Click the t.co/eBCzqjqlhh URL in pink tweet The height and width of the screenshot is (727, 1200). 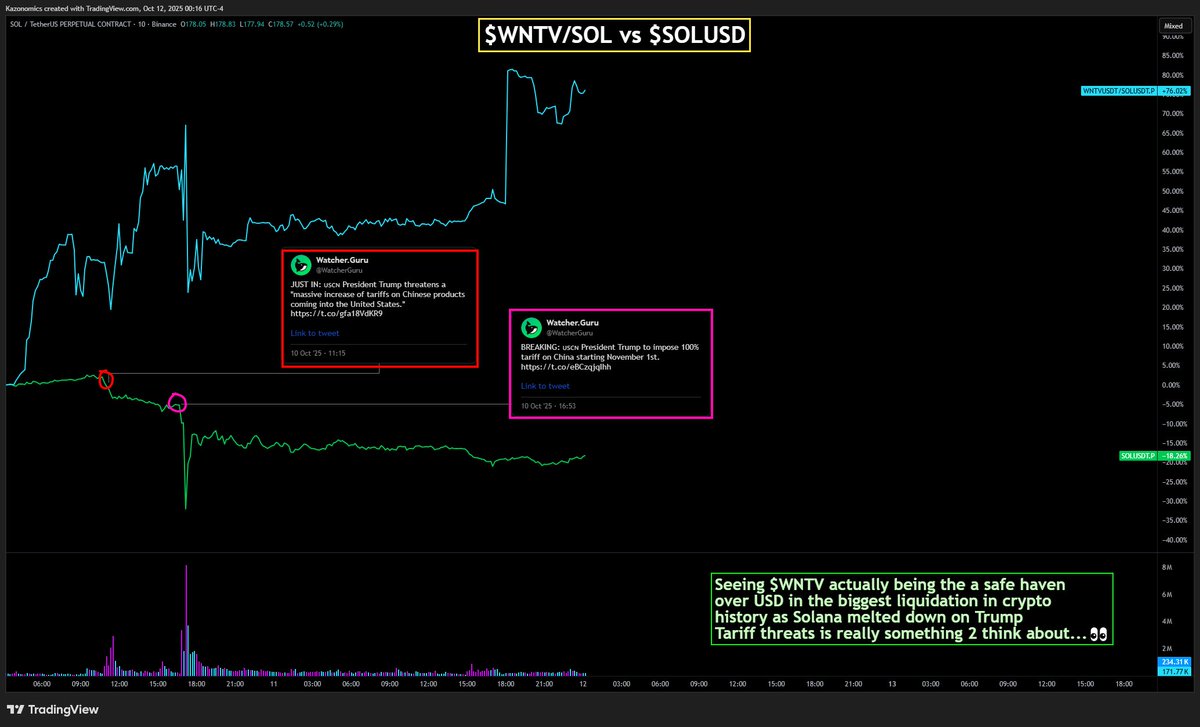(x=566, y=366)
